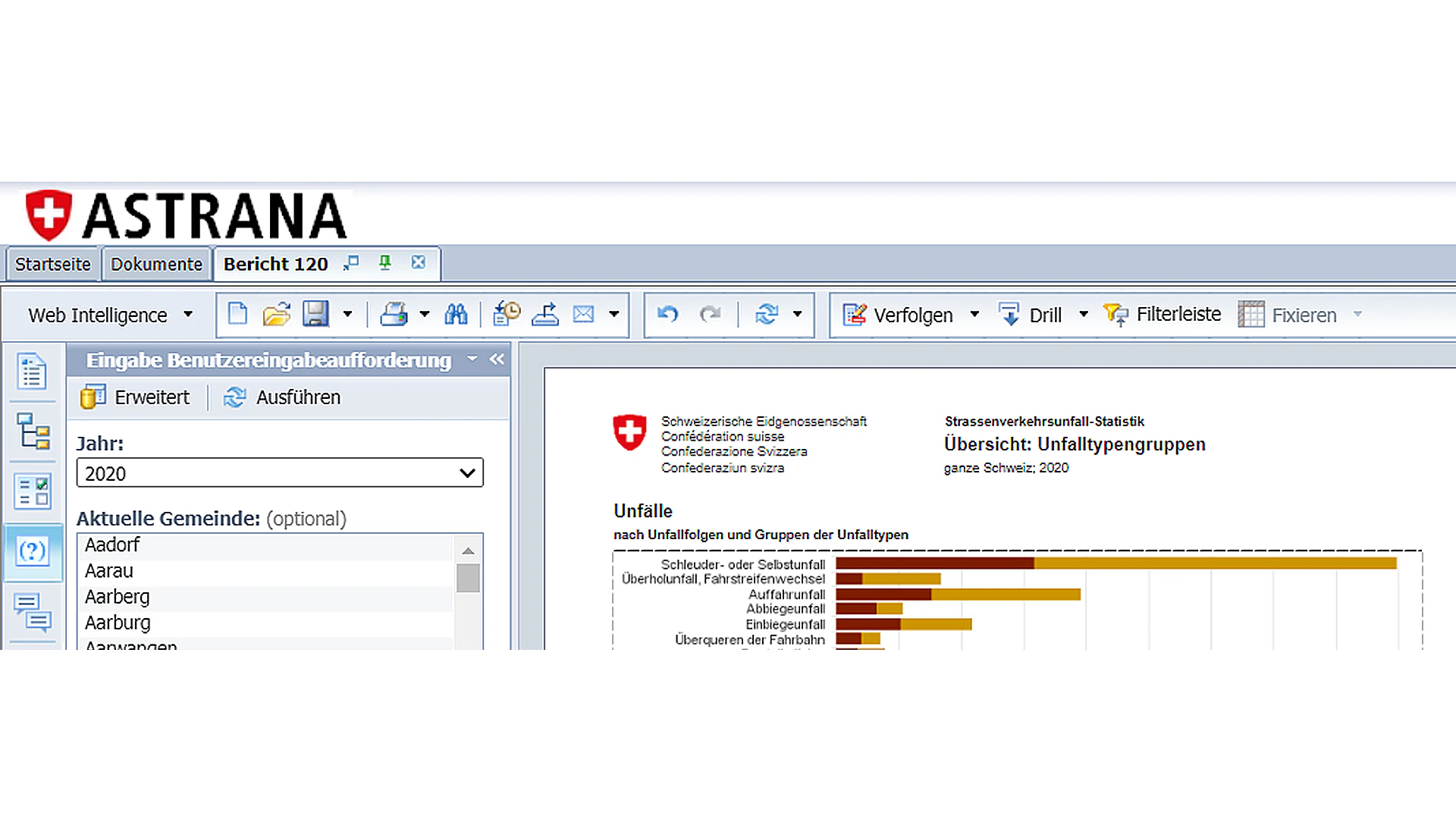Click the save diskette icon
This screenshot has height=819, width=1456.
point(315,314)
